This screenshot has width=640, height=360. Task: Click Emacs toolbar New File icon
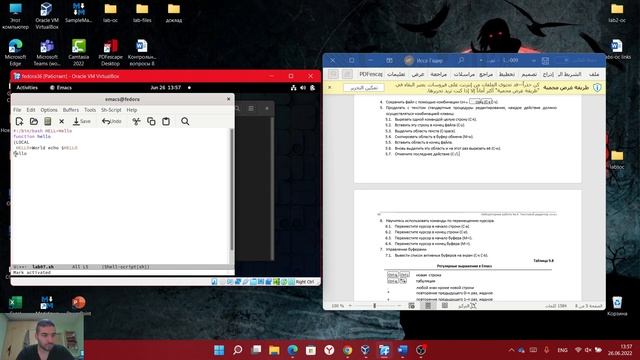19,121
